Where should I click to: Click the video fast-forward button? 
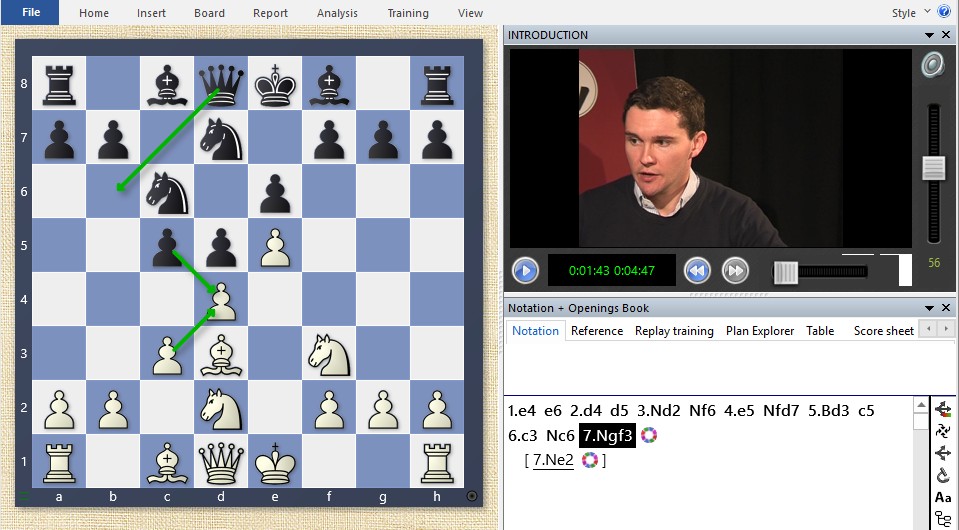735,270
